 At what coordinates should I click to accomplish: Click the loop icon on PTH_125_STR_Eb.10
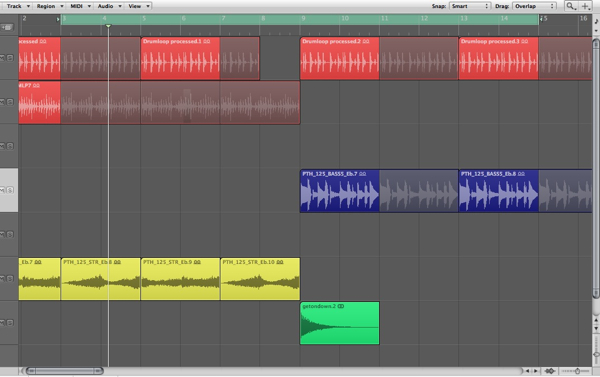pyautogui.click(x=280, y=262)
